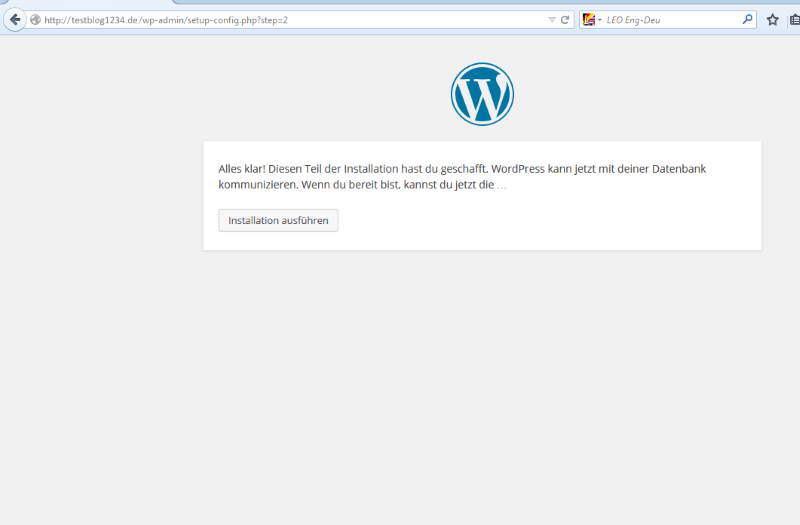Image resolution: width=800 pixels, height=525 pixels.
Task: Open the bookmarks list icon
Action: point(794,20)
